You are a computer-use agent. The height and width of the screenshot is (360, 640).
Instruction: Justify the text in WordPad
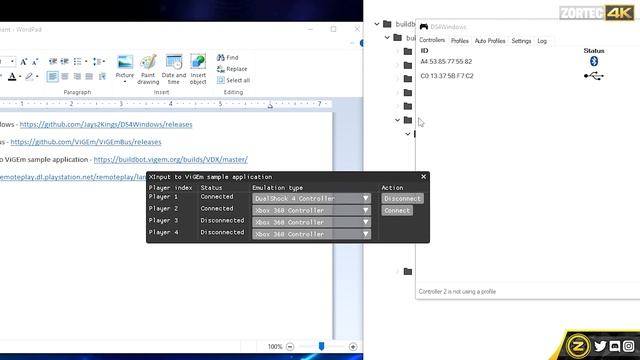[89, 76]
